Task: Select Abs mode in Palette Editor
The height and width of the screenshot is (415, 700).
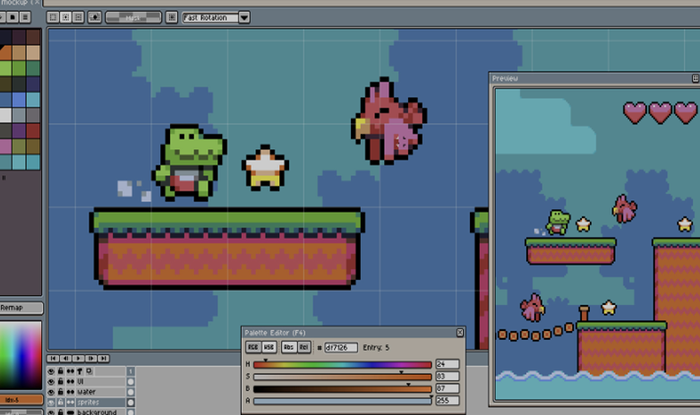Action: 288,347
